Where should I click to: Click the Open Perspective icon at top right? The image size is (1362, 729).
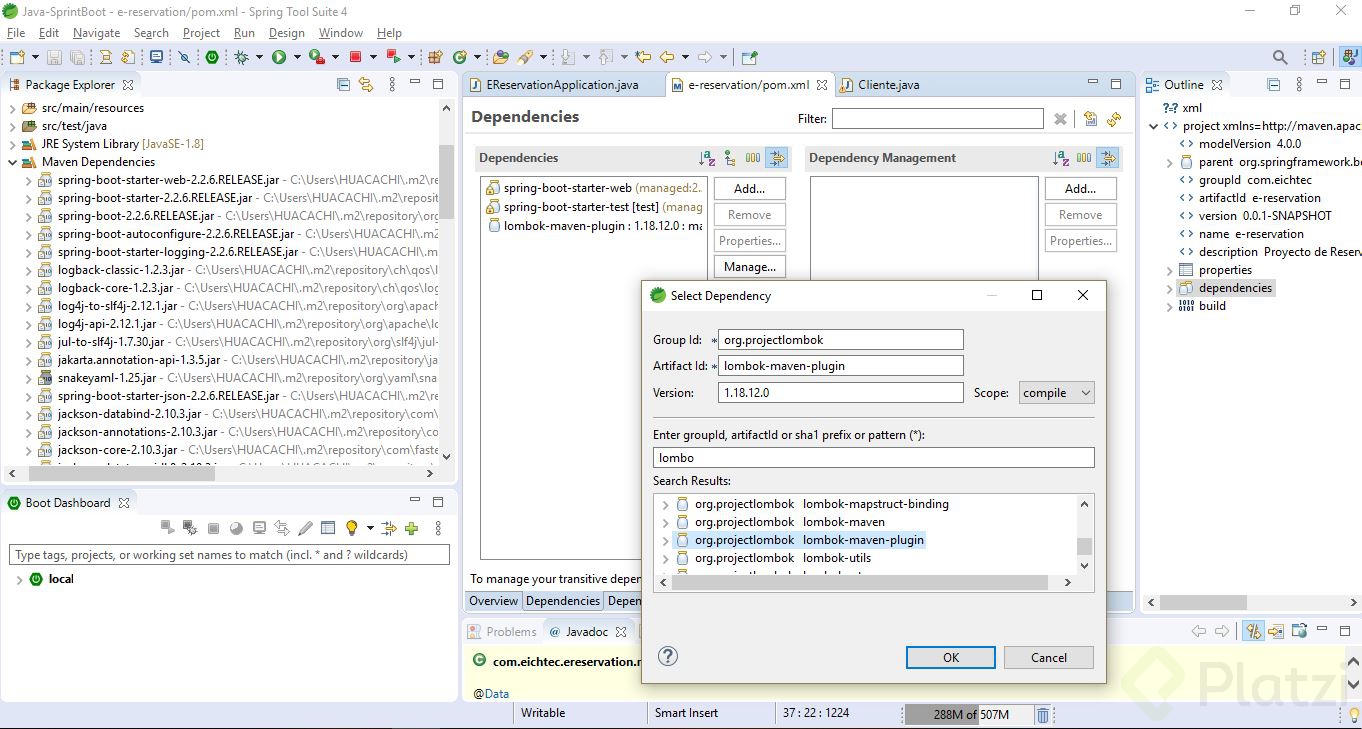tap(1319, 58)
